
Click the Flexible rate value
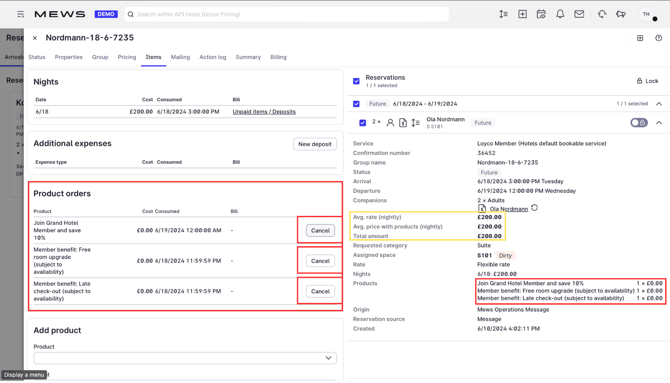pos(494,265)
